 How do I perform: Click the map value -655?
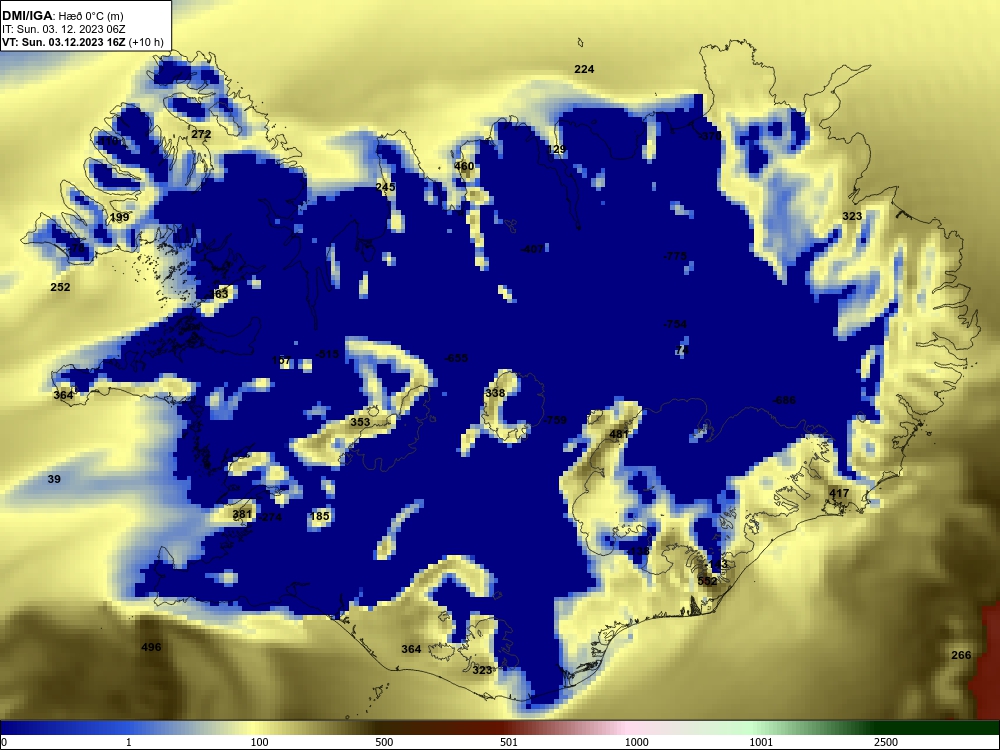[x=456, y=358]
